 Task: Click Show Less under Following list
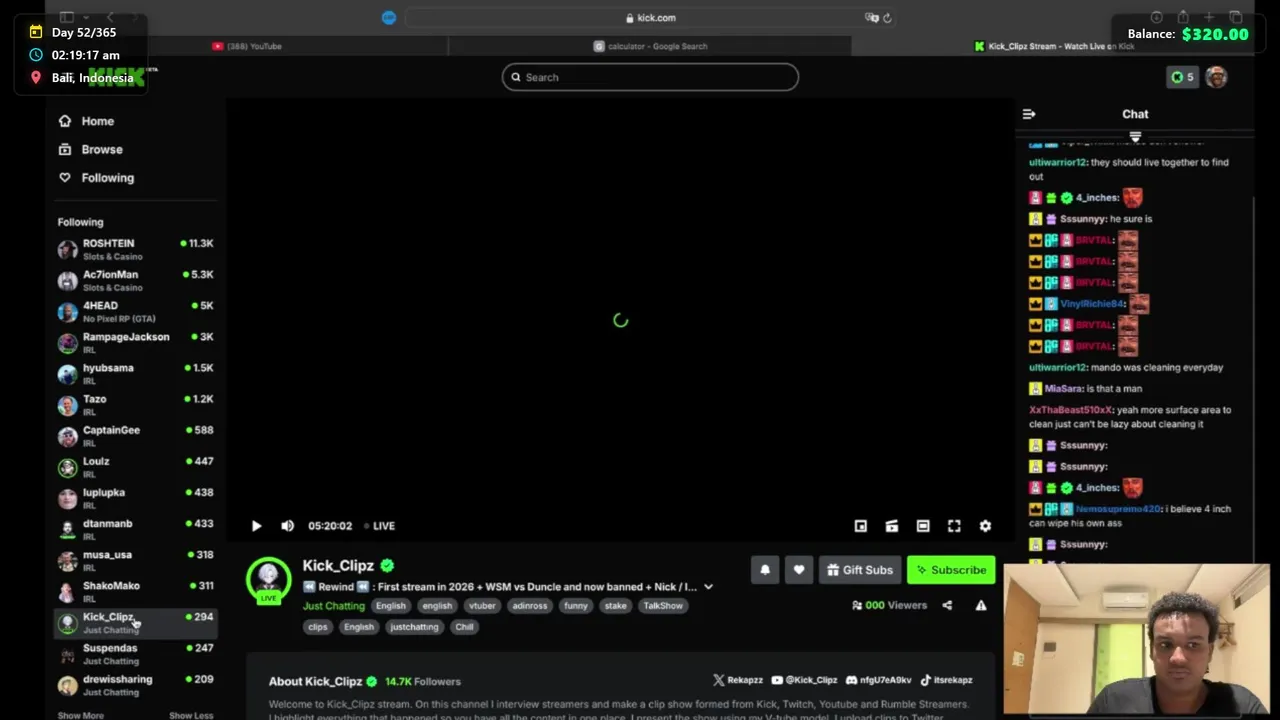click(x=191, y=715)
